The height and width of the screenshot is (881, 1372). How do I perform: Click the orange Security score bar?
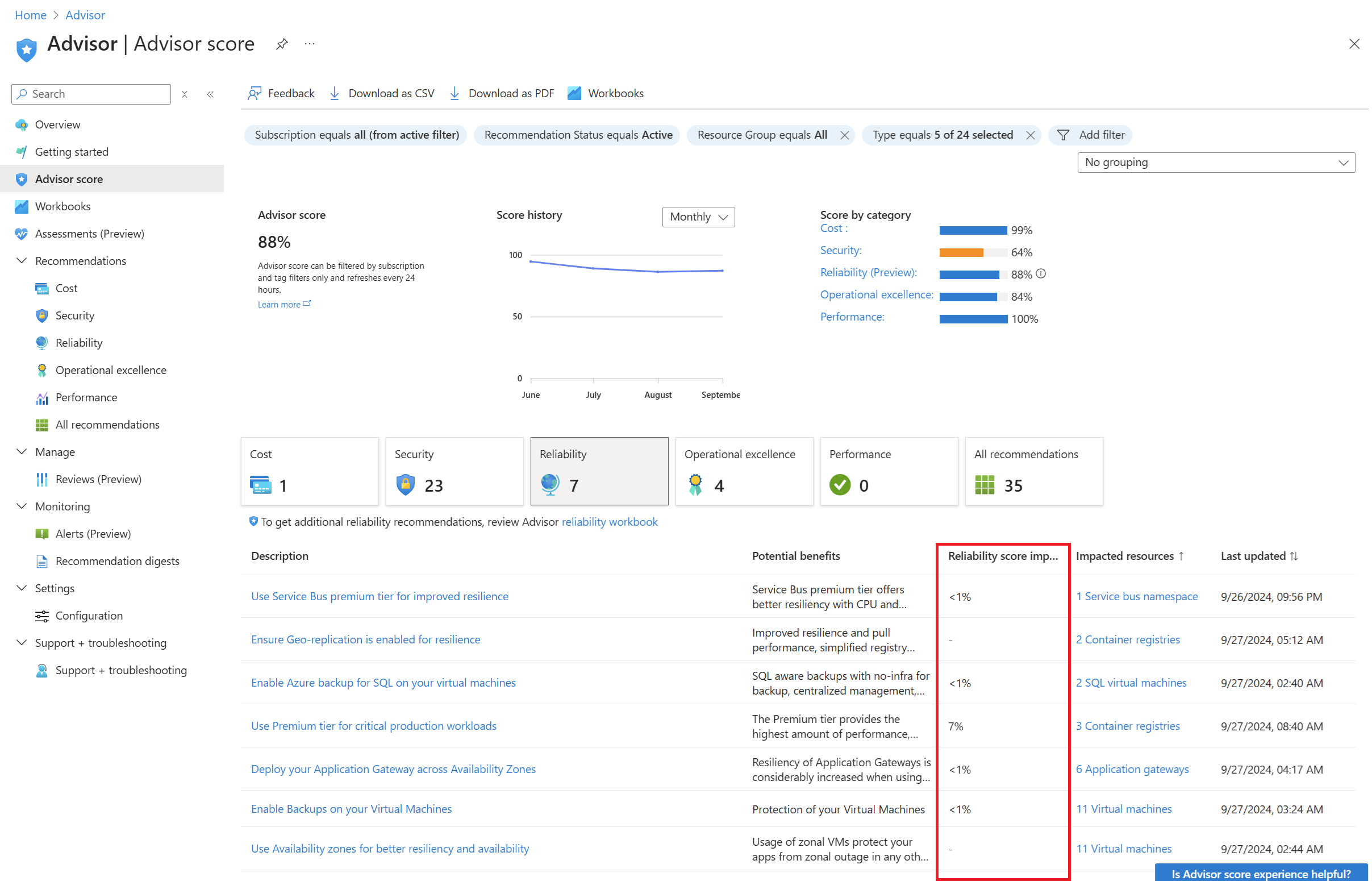point(961,253)
